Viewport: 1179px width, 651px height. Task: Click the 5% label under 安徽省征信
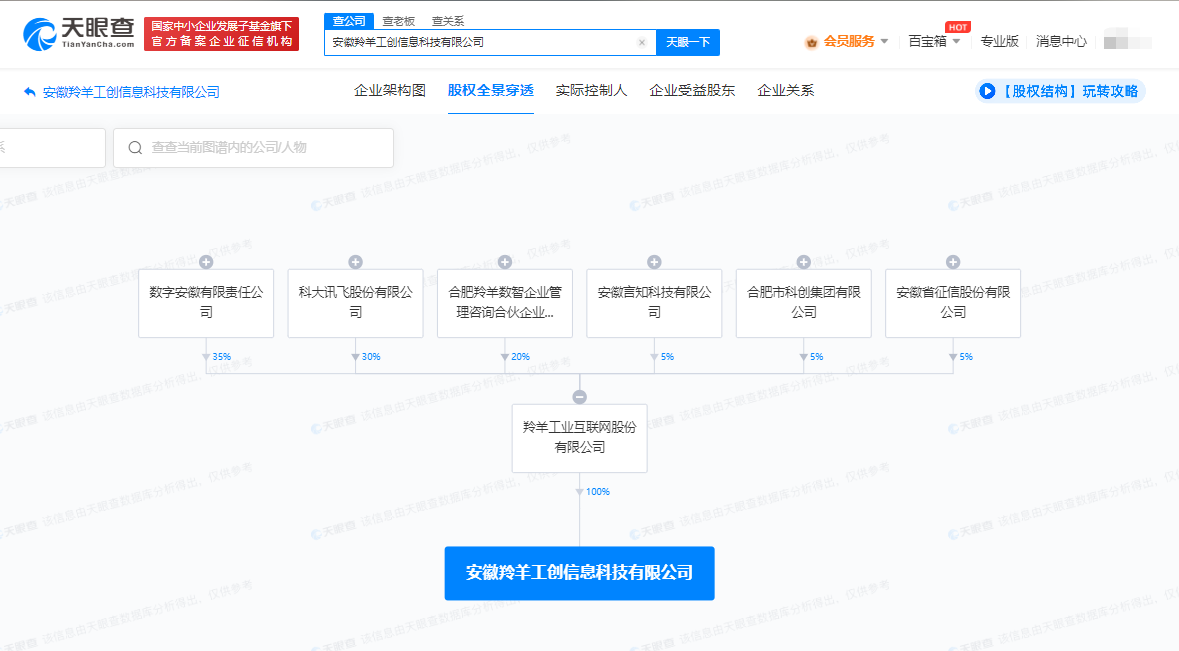click(x=965, y=356)
